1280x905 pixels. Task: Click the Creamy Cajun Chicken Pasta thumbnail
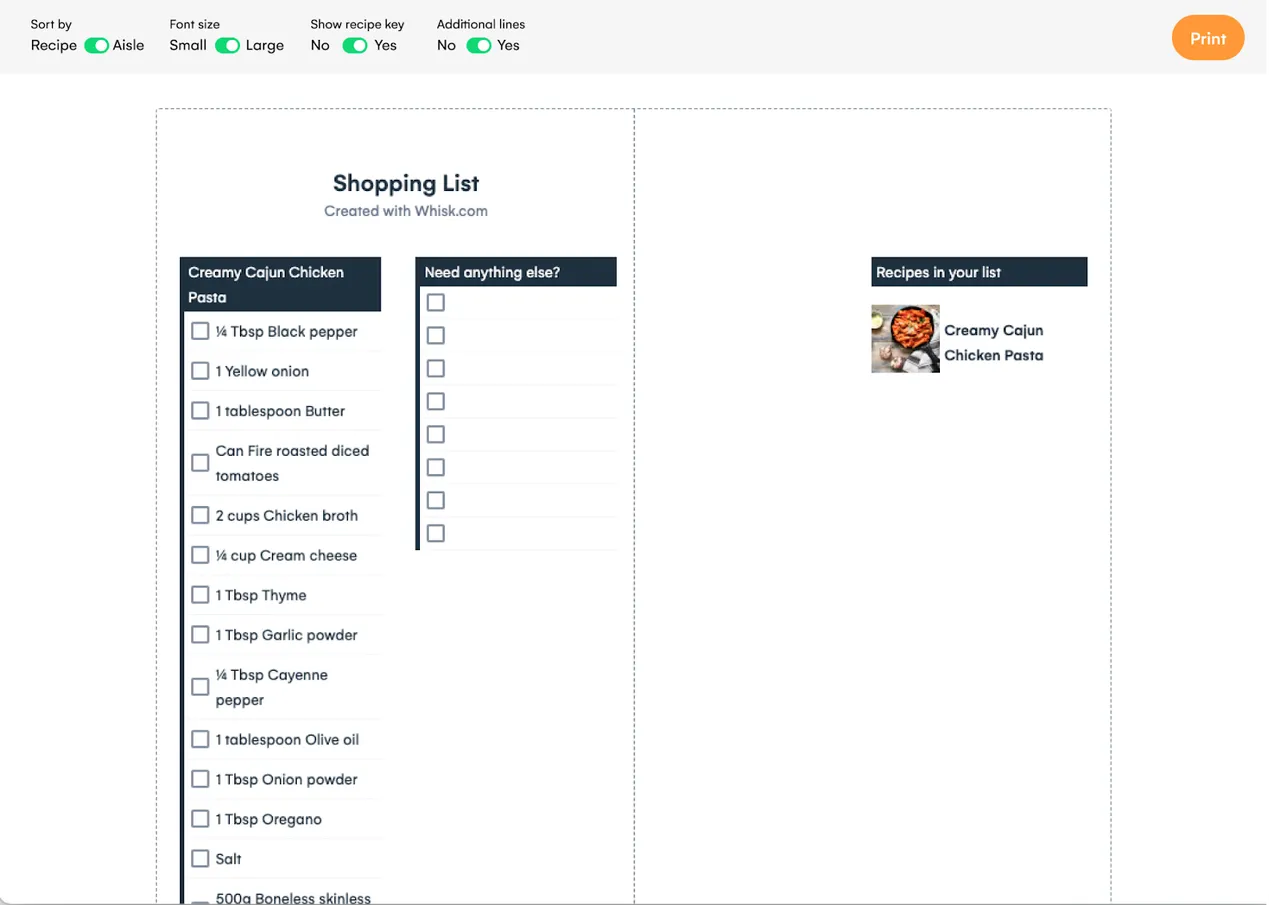[x=905, y=339]
